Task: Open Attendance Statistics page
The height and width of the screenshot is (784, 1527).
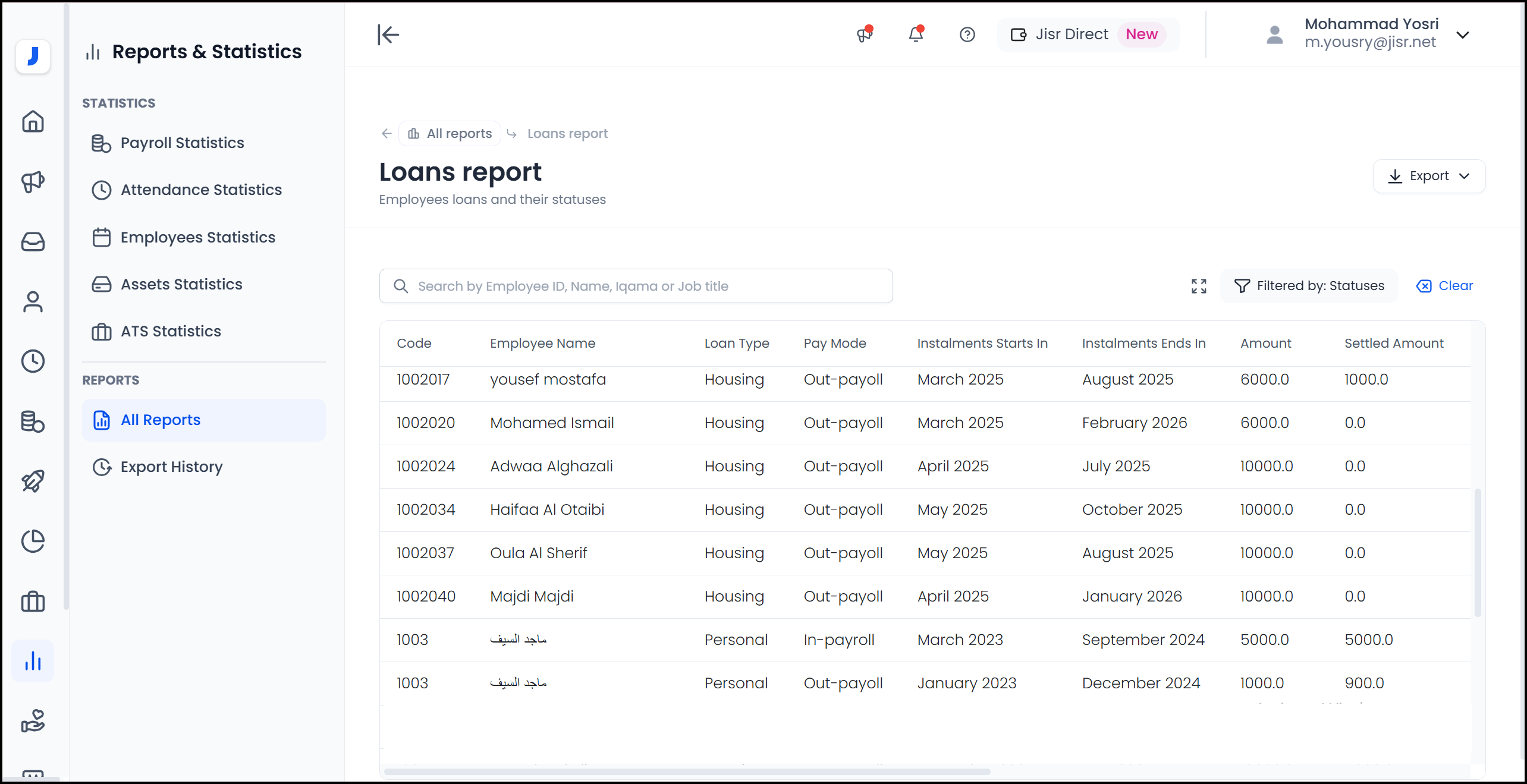Action: pyautogui.click(x=201, y=190)
